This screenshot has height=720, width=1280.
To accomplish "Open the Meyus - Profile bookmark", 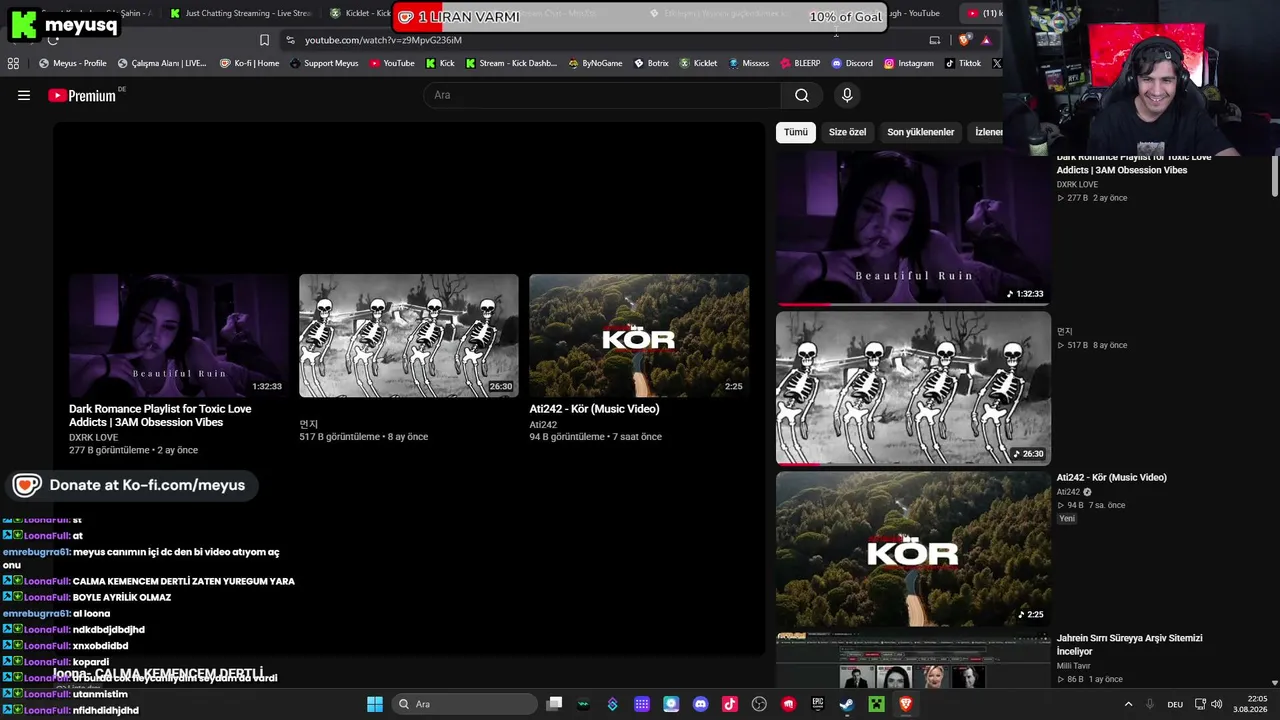I will [72, 63].
